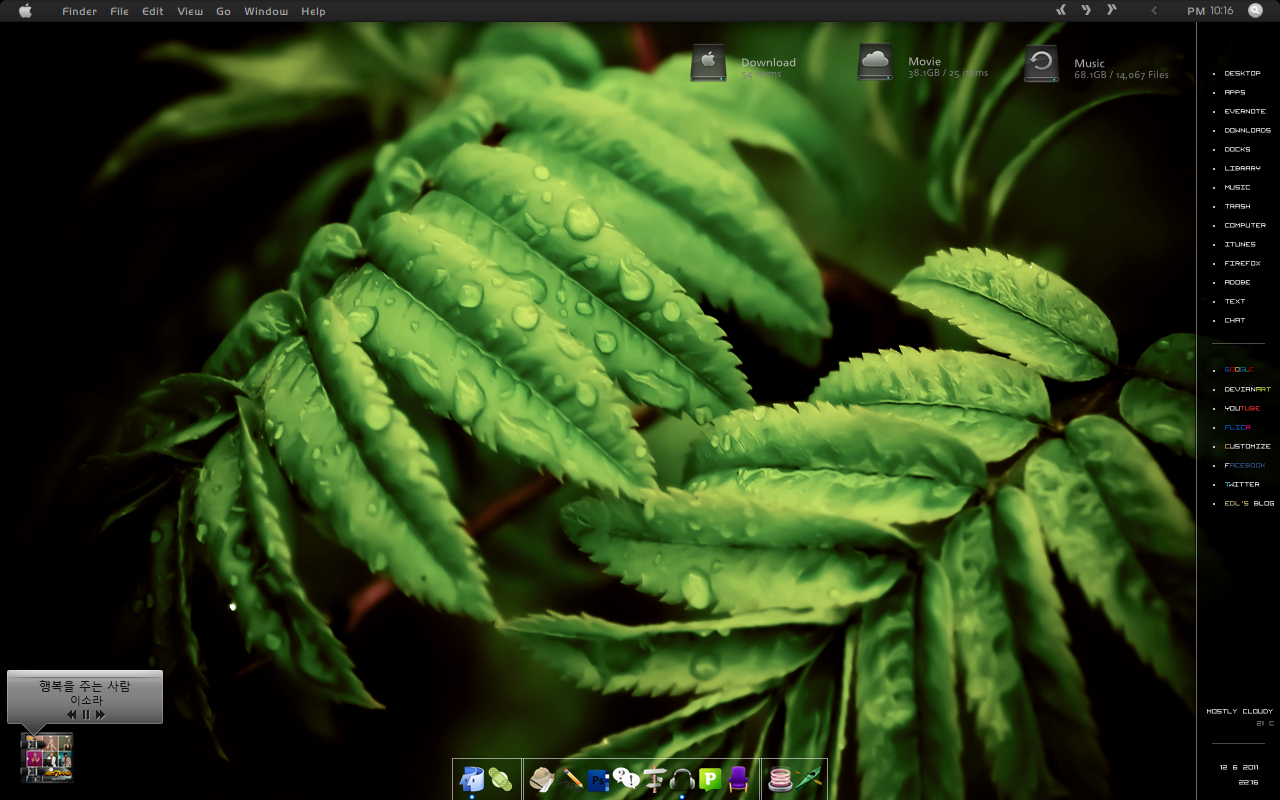This screenshot has height=800, width=1280.
Task: Open the Music drive icon
Action: (1041, 63)
